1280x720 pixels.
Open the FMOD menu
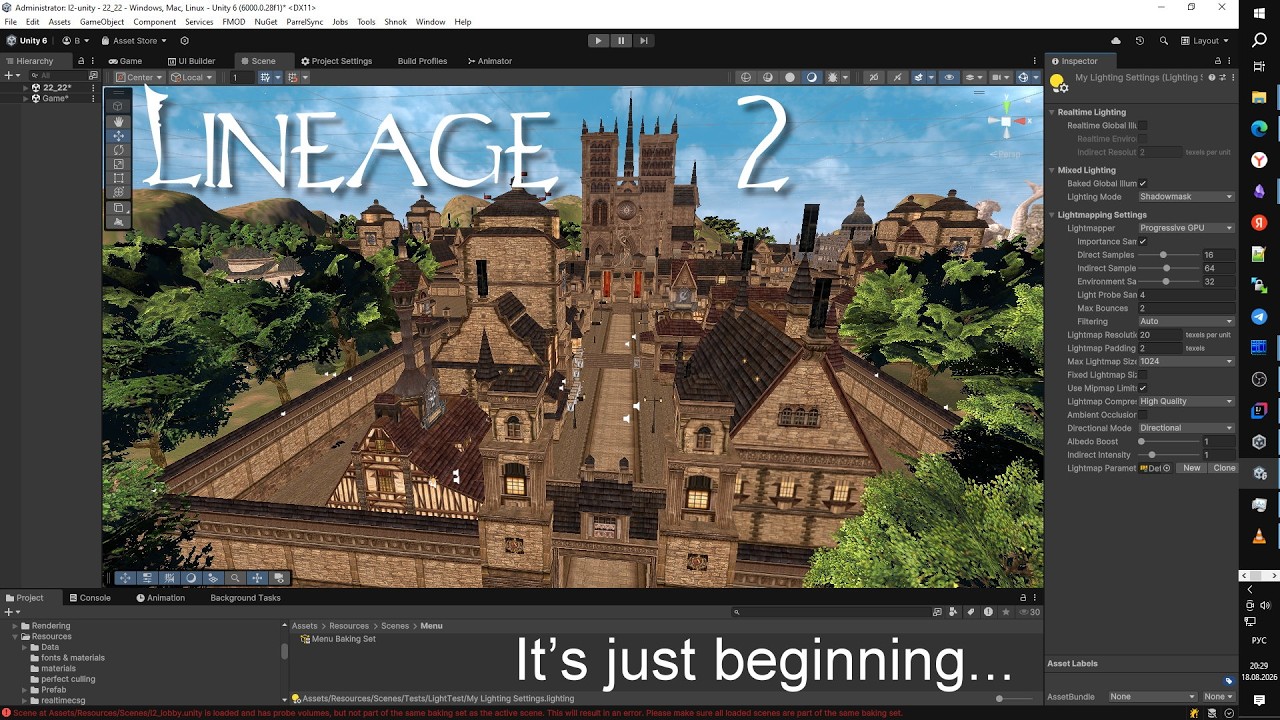pyautogui.click(x=233, y=22)
